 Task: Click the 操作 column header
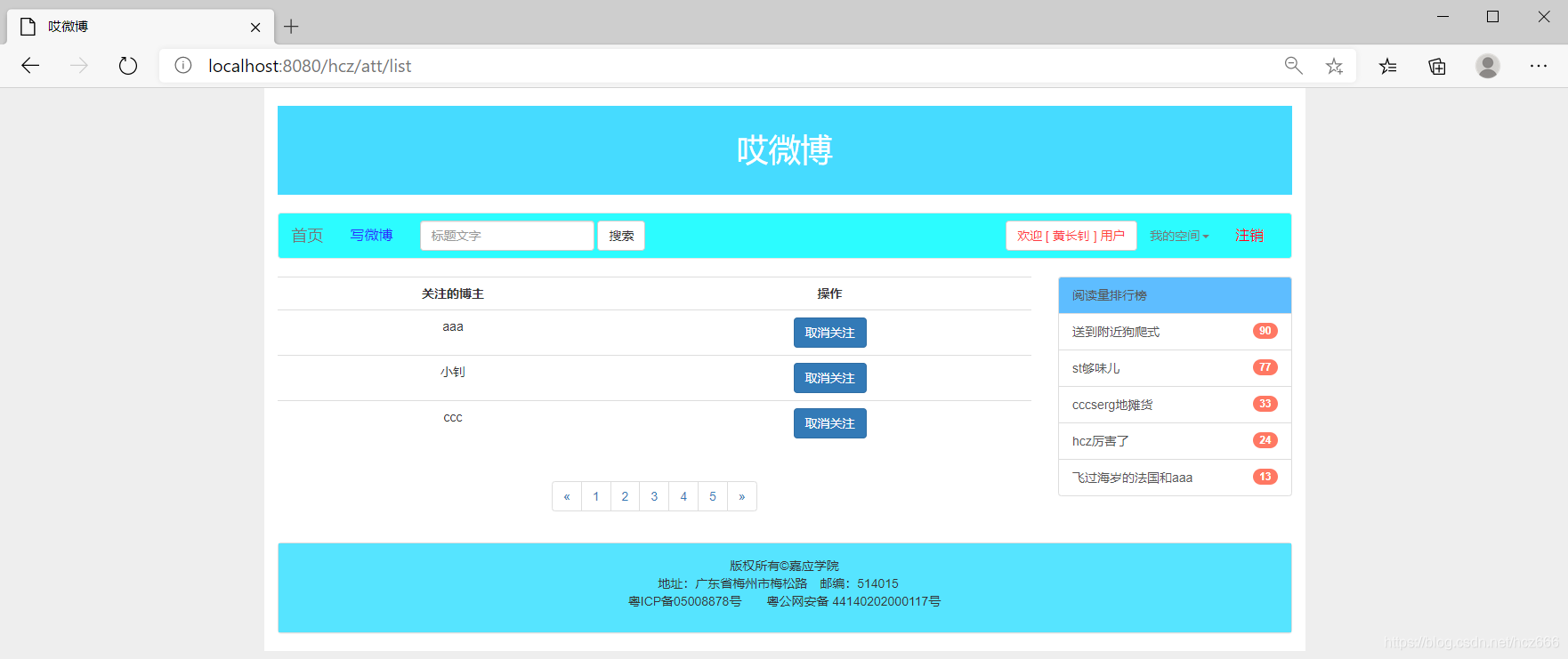829,293
